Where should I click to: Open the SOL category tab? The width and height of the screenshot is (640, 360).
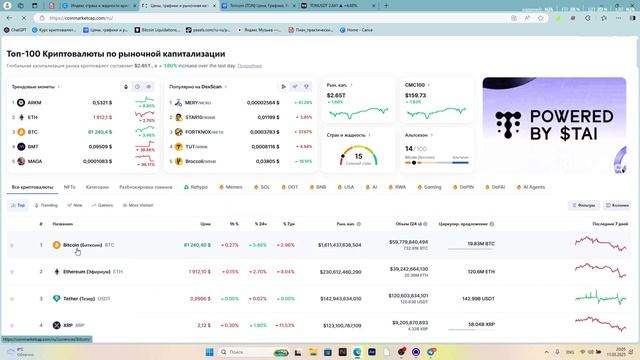point(262,187)
